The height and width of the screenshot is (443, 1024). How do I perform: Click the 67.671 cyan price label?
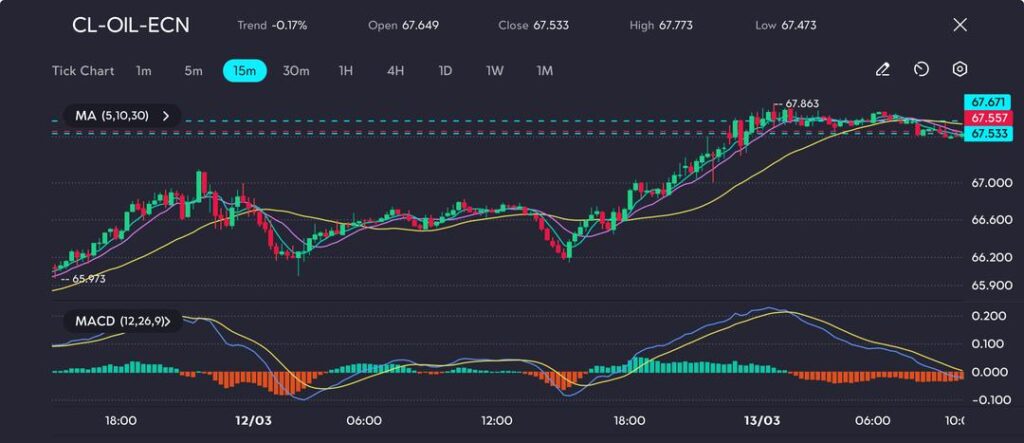987,102
